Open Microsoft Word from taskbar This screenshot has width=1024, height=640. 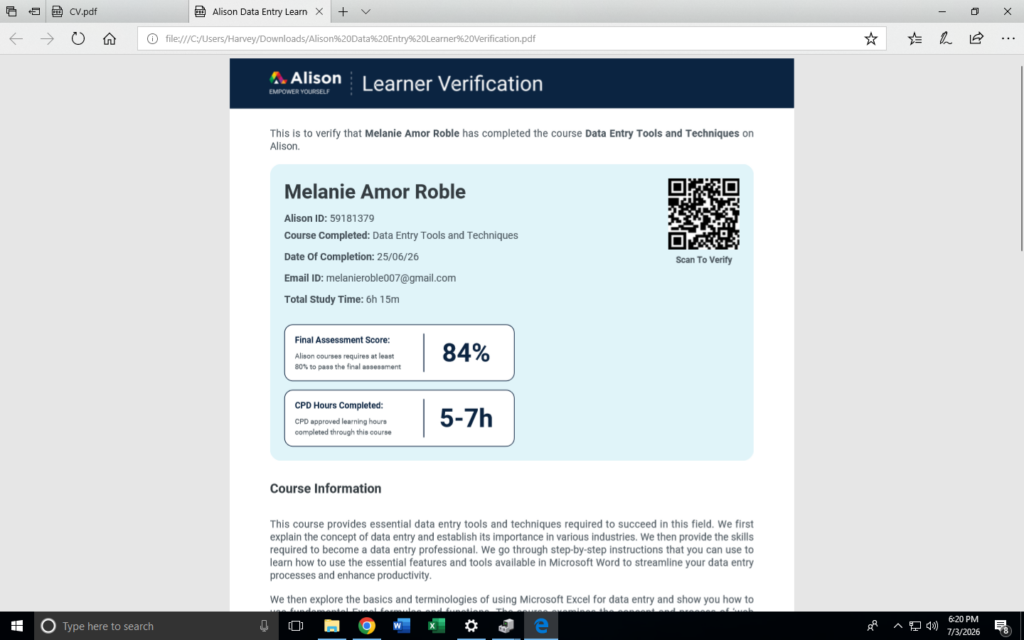pos(402,626)
